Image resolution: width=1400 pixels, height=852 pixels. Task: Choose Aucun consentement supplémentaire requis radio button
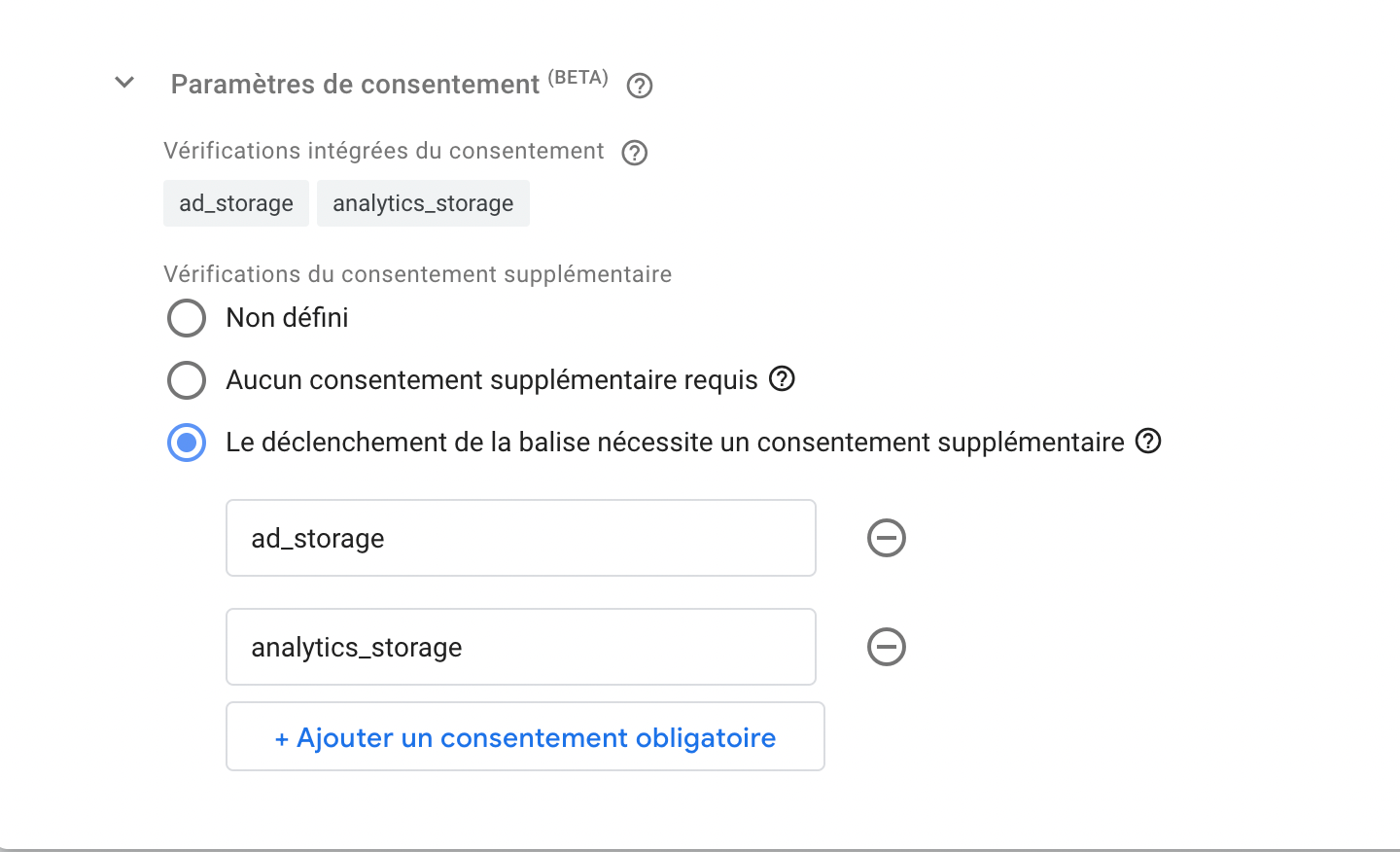pos(187,380)
